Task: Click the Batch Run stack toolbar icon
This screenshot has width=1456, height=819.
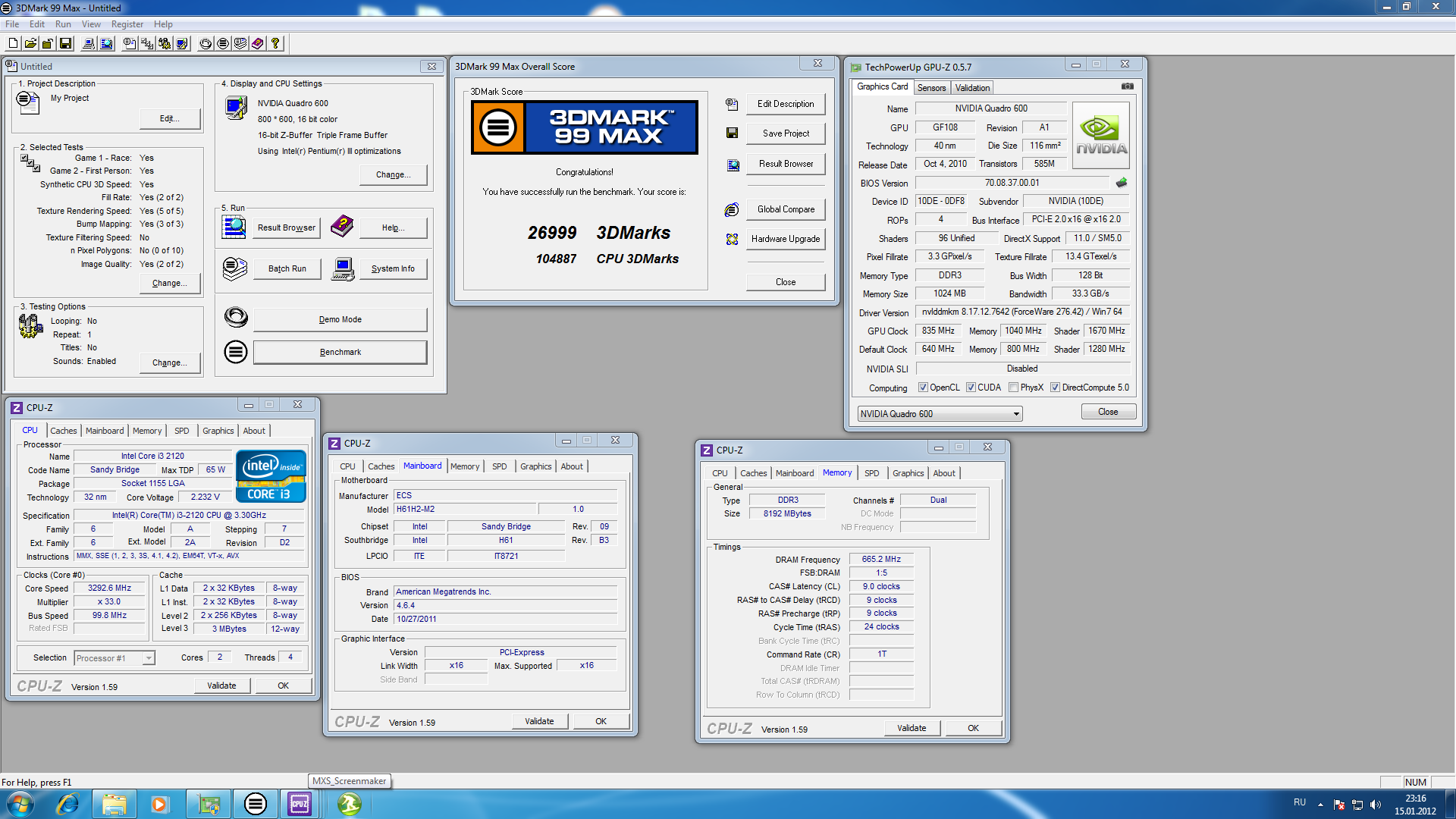Action: (240, 44)
